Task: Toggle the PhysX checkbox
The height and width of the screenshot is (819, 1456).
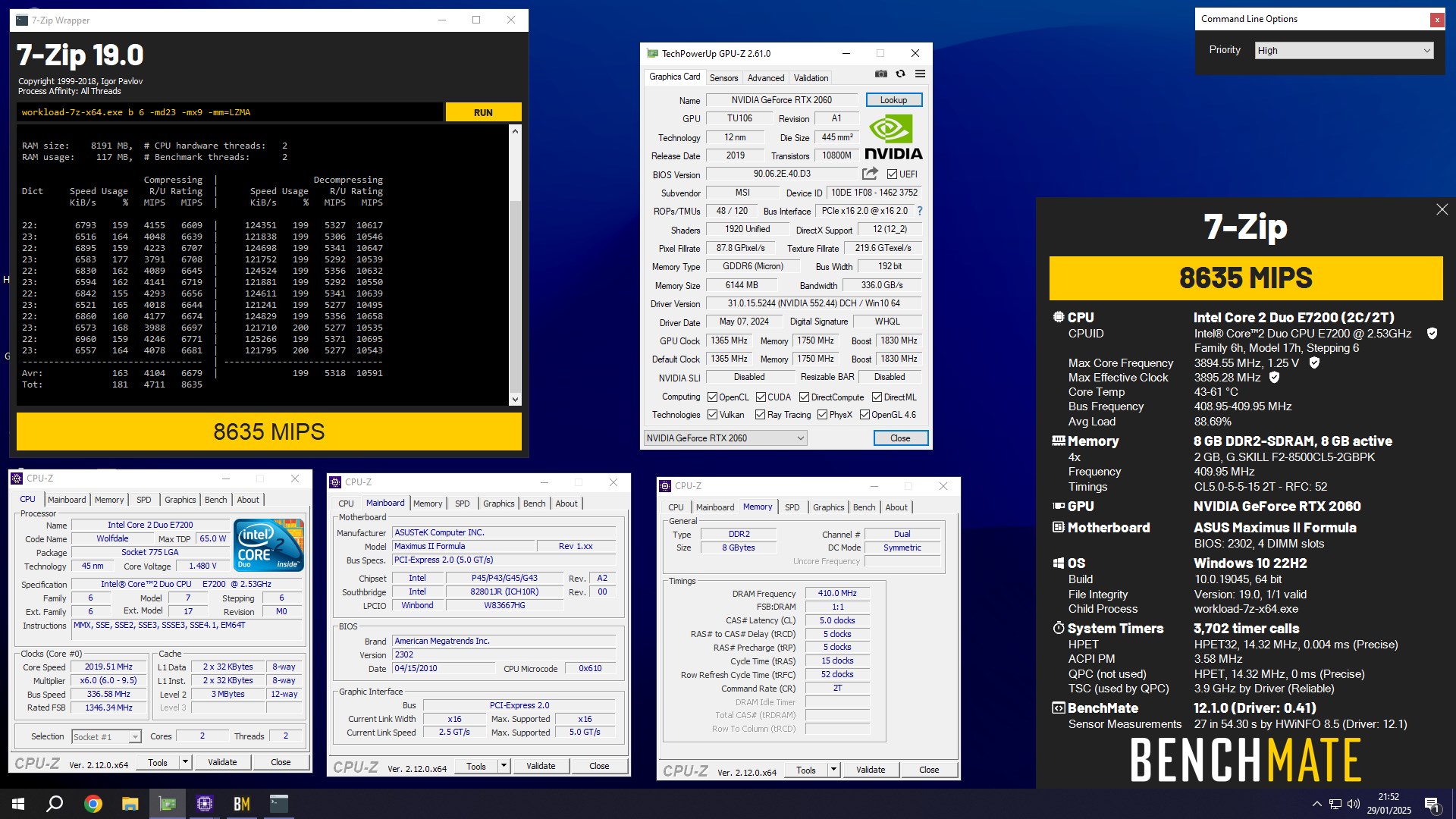Action: (822, 415)
